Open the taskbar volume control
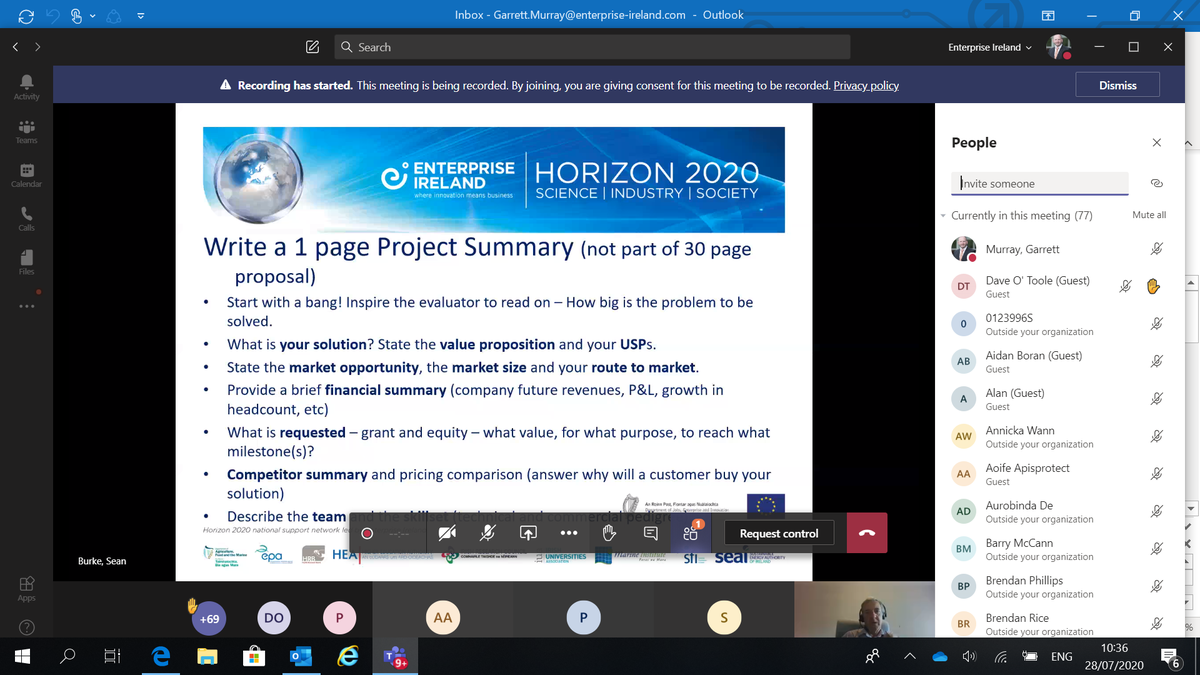This screenshot has height=675, width=1200. 969,657
